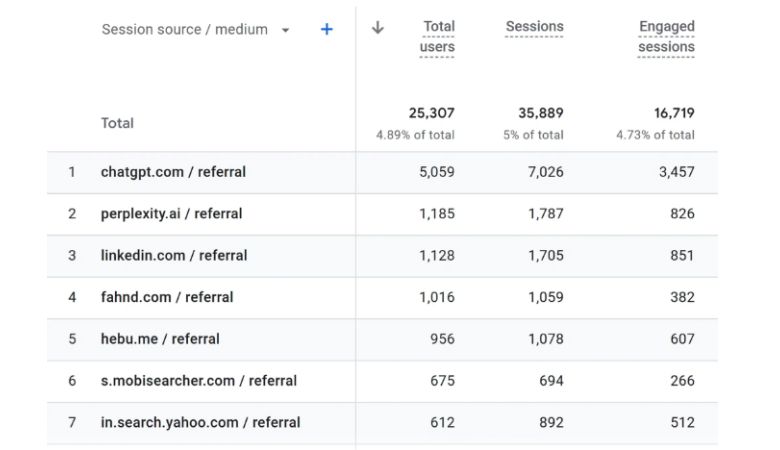
Task: Click the 16,719 engaged sessions total
Action: coord(670,113)
